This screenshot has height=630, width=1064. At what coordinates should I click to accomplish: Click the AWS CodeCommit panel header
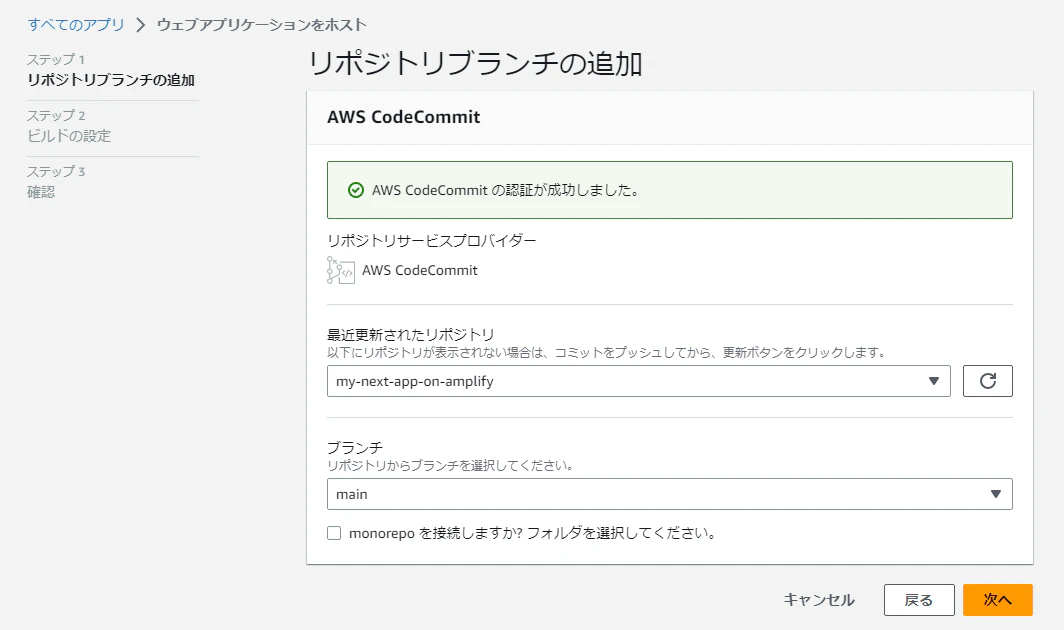[670, 117]
